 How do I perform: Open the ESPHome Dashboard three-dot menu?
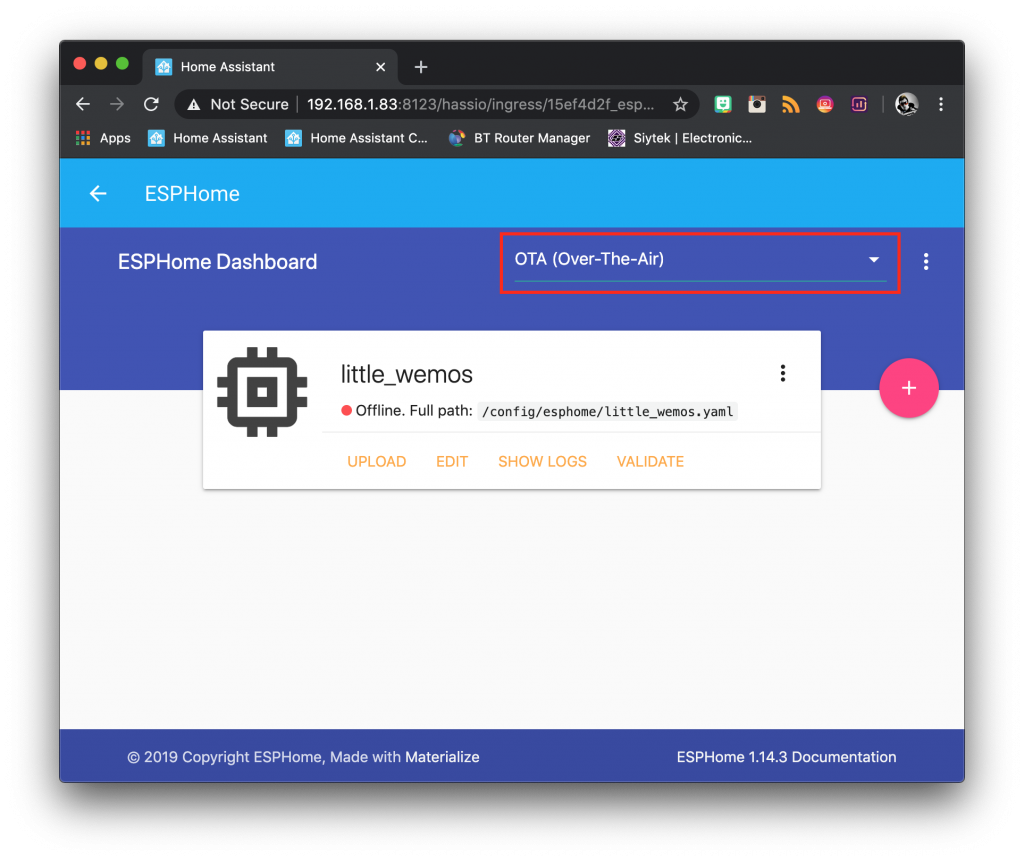[x=925, y=261]
